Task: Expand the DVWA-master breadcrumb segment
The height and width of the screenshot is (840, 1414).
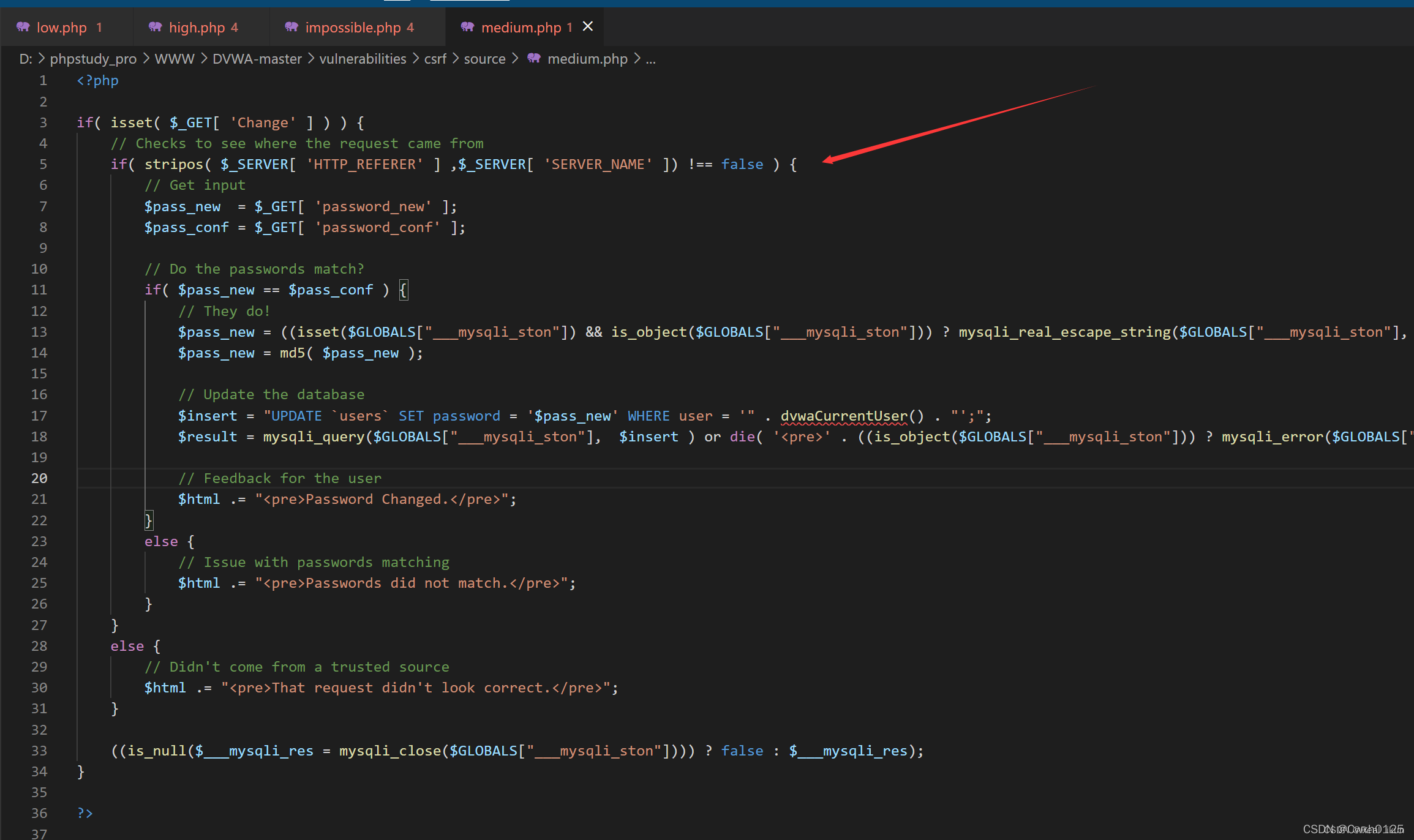Action: [257, 59]
